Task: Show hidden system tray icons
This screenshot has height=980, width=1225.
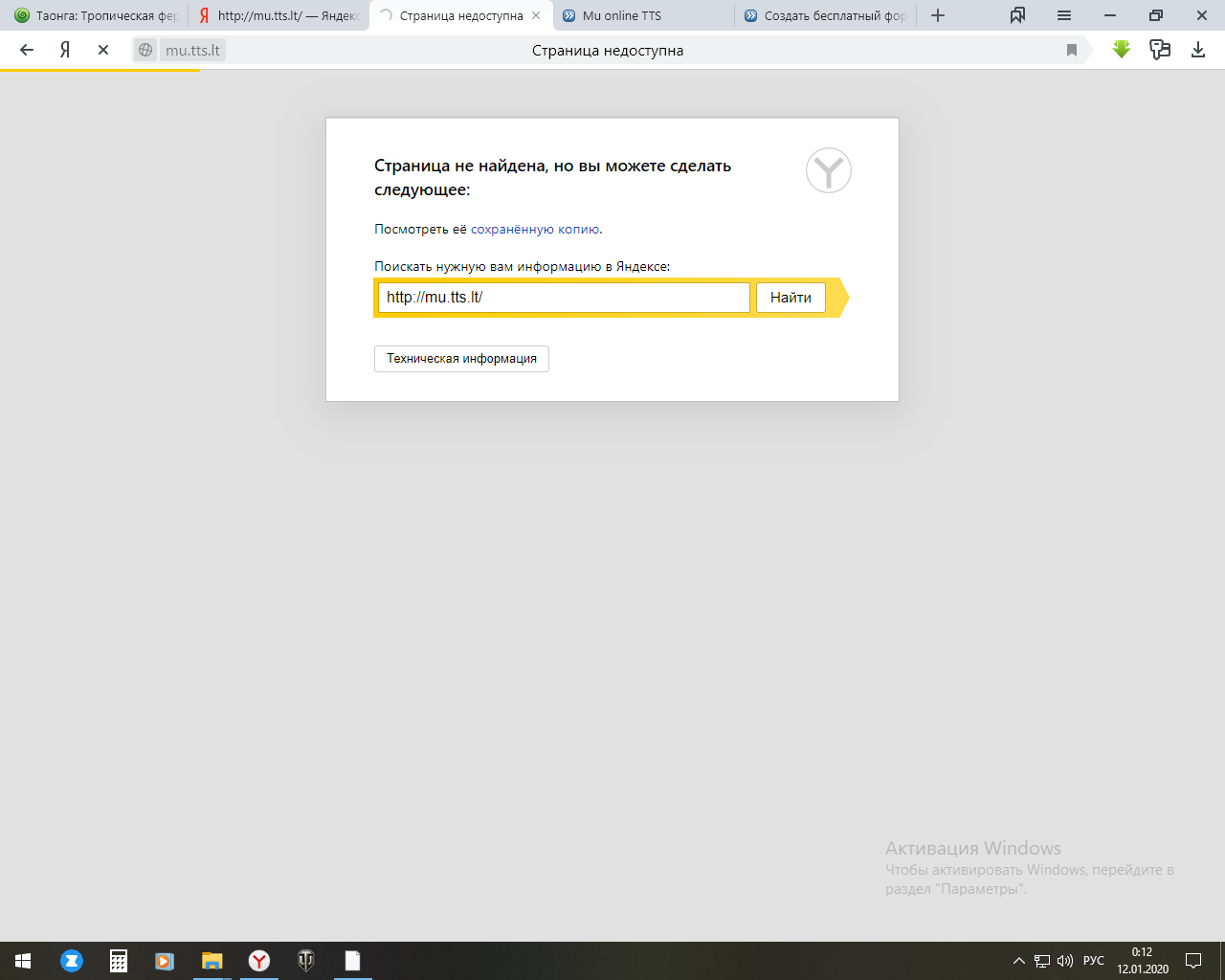Action: pyautogui.click(x=1019, y=961)
